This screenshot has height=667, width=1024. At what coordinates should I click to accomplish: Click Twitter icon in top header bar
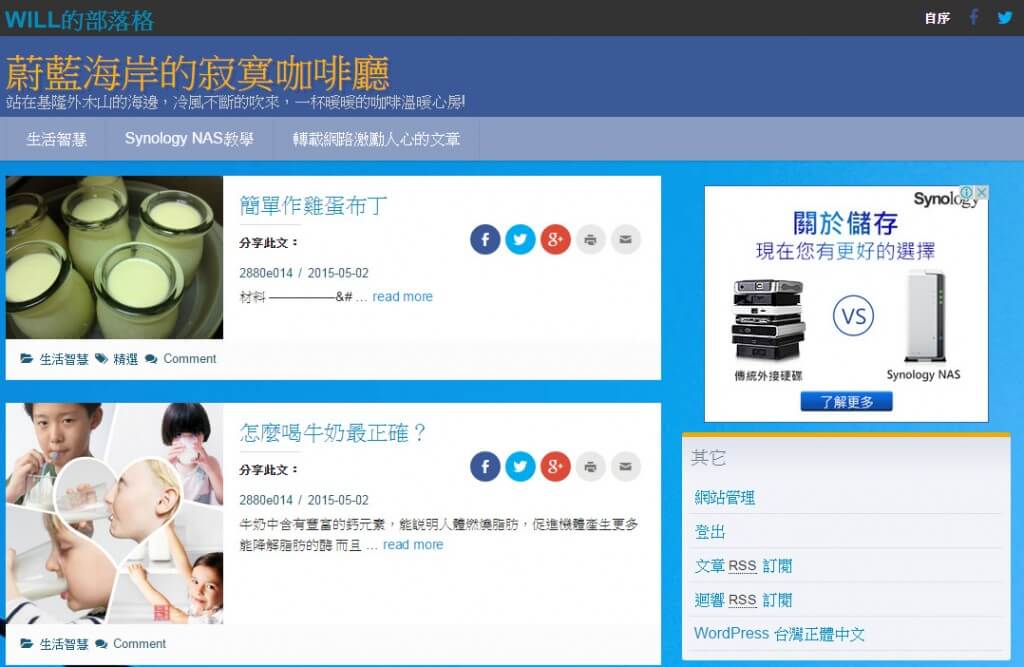point(1004,17)
